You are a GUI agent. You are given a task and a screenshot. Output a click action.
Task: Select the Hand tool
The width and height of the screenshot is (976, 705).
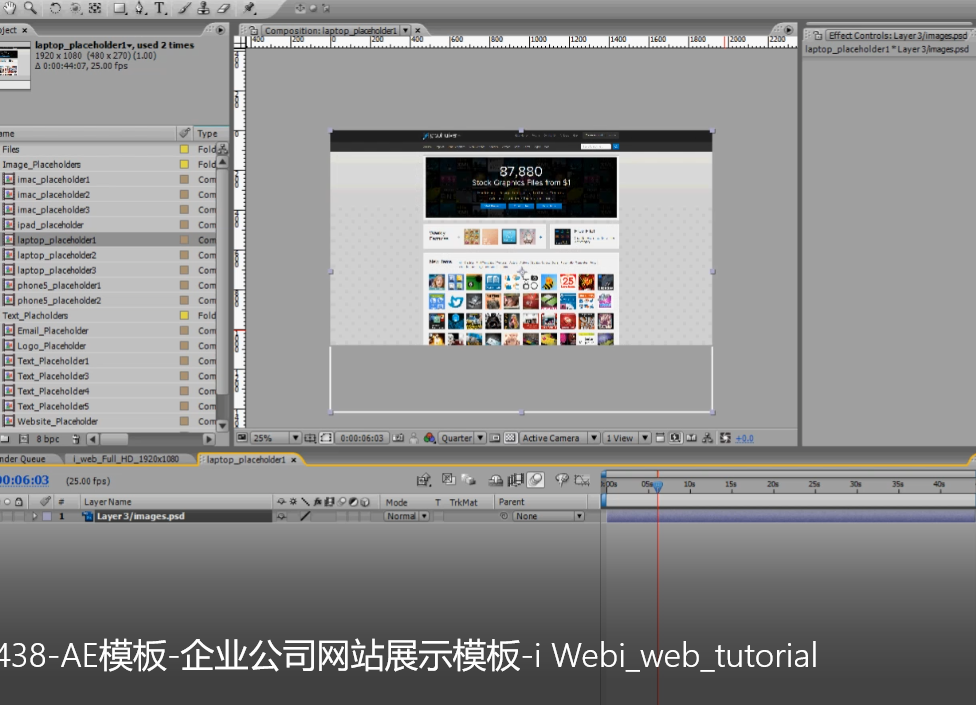click(x=9, y=7)
